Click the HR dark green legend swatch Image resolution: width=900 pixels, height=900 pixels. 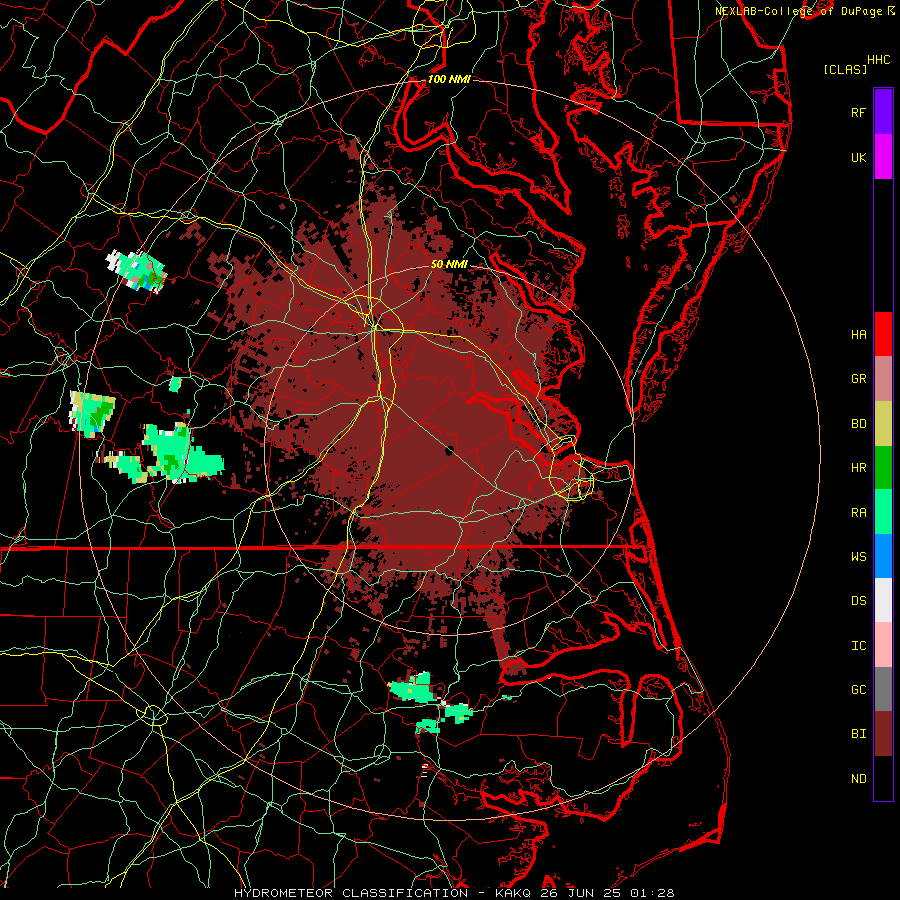[883, 468]
